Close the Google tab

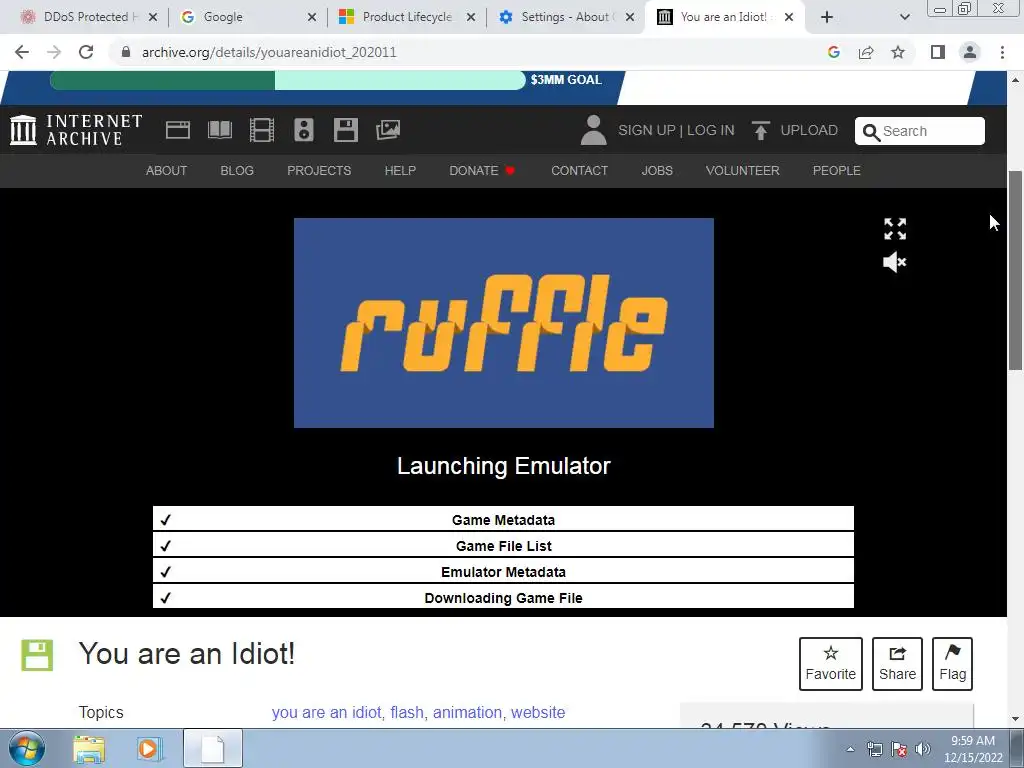point(312,17)
